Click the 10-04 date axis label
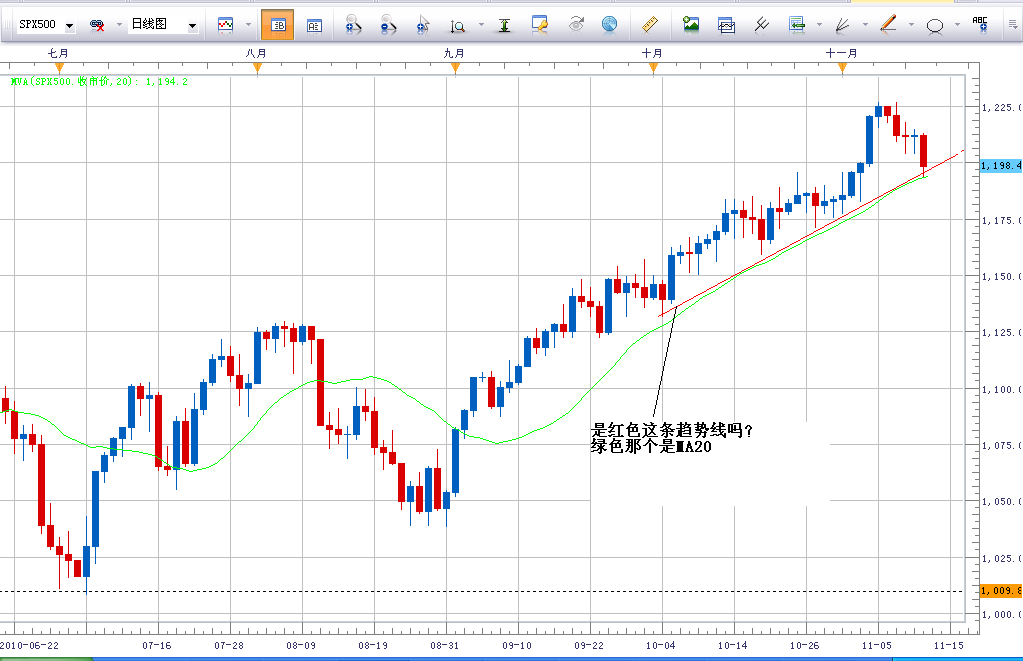This screenshot has height=661, width=1023. click(x=660, y=645)
